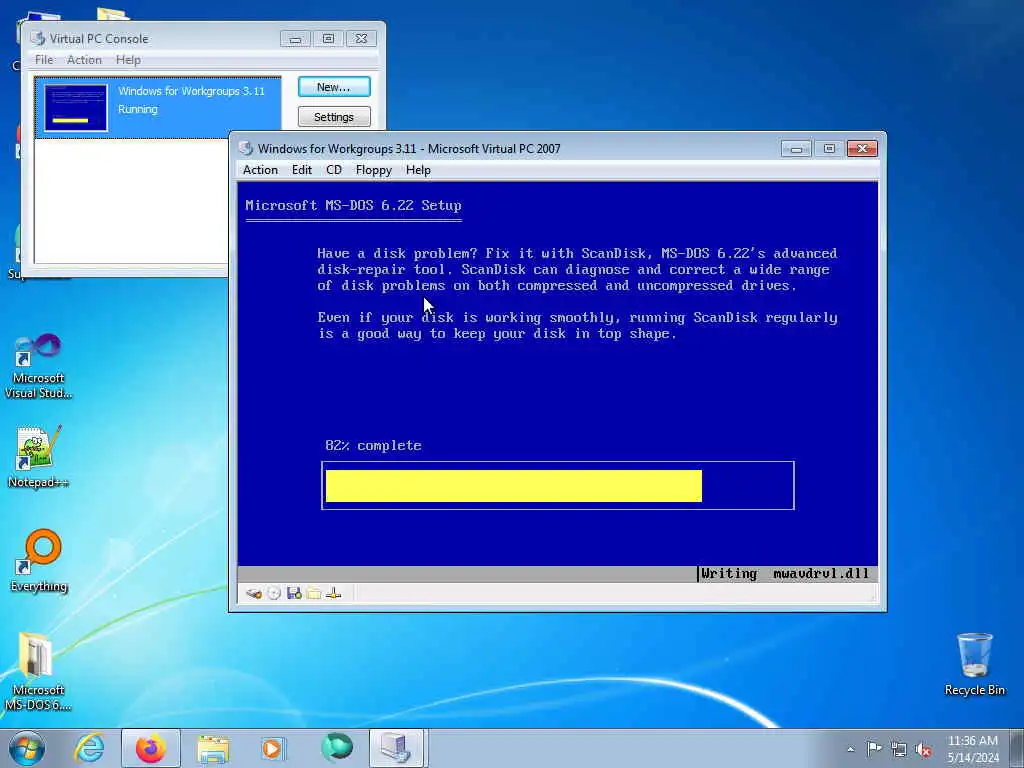Maximize the Windows for Workgroups 3.11 VM window

[829, 149]
